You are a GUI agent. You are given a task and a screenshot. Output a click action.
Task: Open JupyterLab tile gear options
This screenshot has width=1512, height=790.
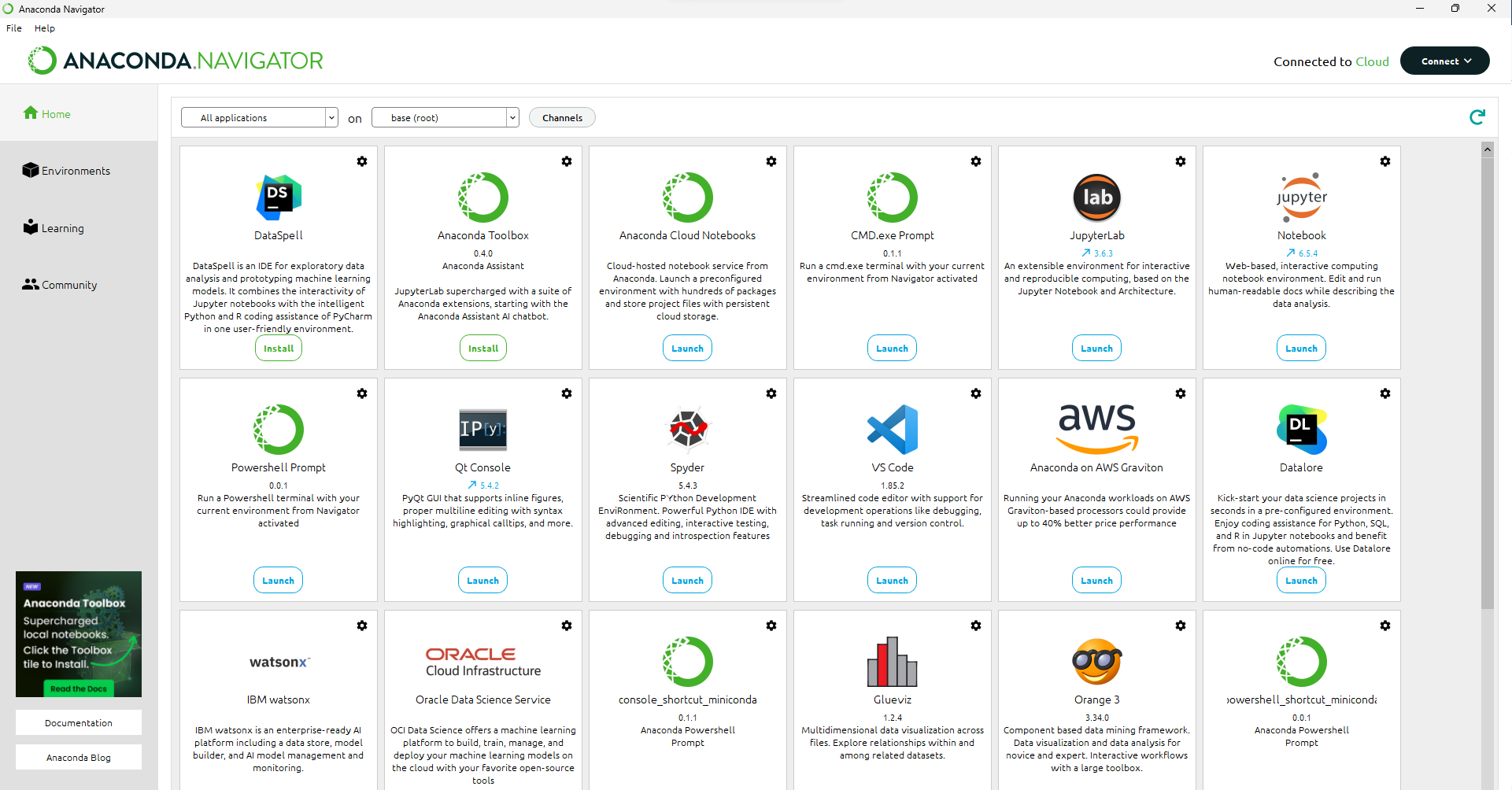(1181, 161)
